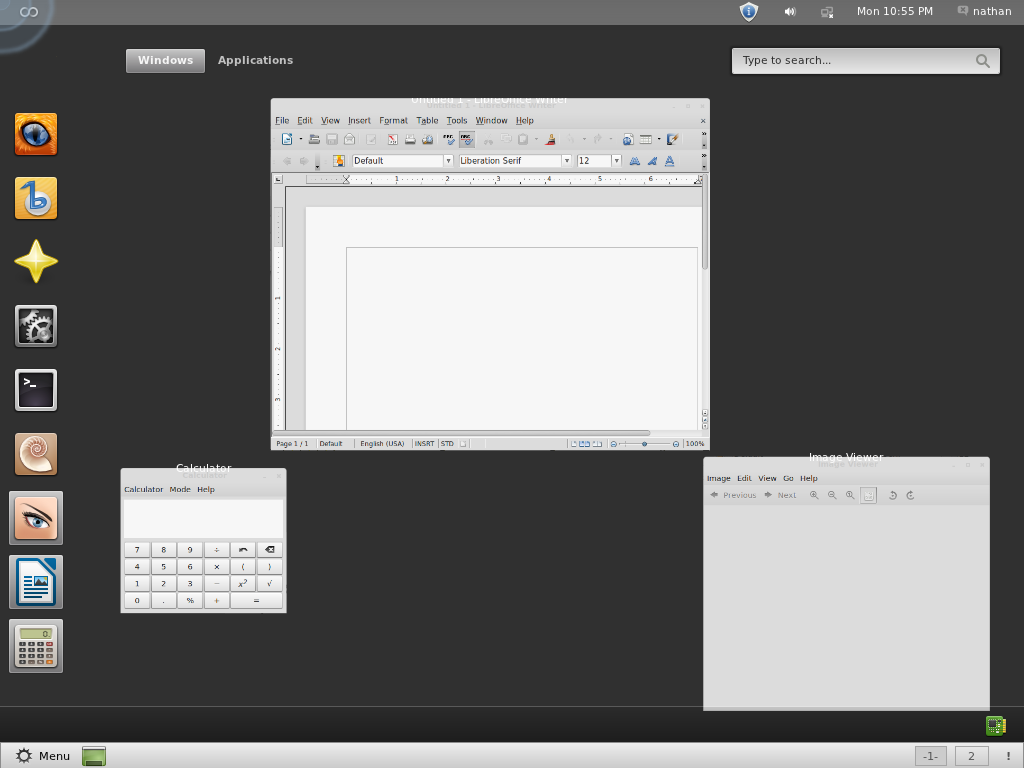This screenshot has width=1024, height=768.
Task: Select the Paste icon in Writer's toolbar
Action: coord(523,139)
